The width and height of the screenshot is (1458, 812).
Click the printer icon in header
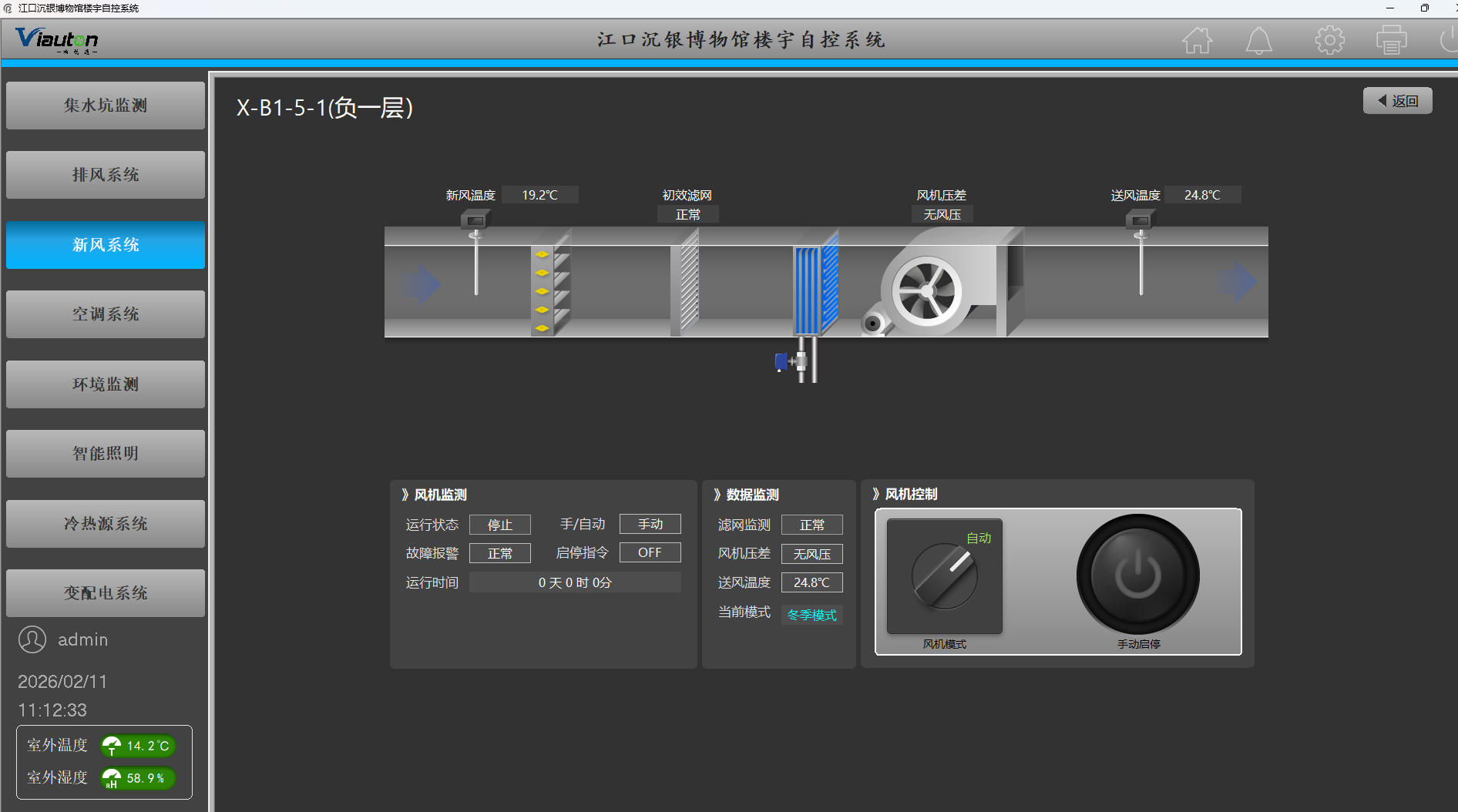point(1392,40)
